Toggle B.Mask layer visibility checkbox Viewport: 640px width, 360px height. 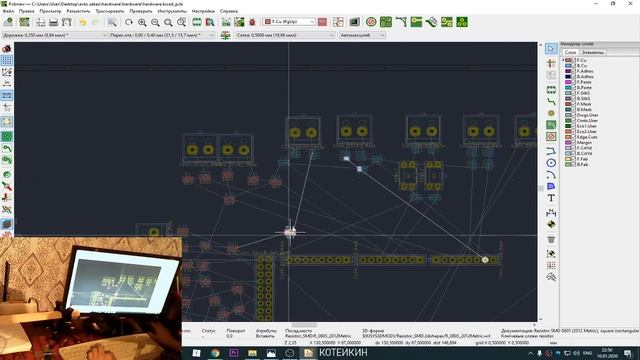tap(573, 109)
